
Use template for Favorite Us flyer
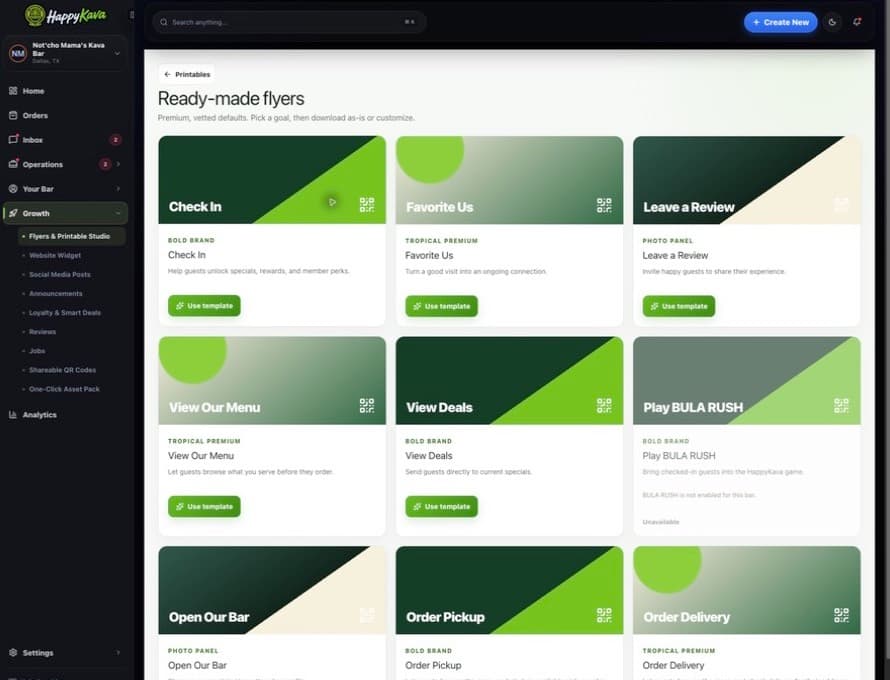pos(442,307)
